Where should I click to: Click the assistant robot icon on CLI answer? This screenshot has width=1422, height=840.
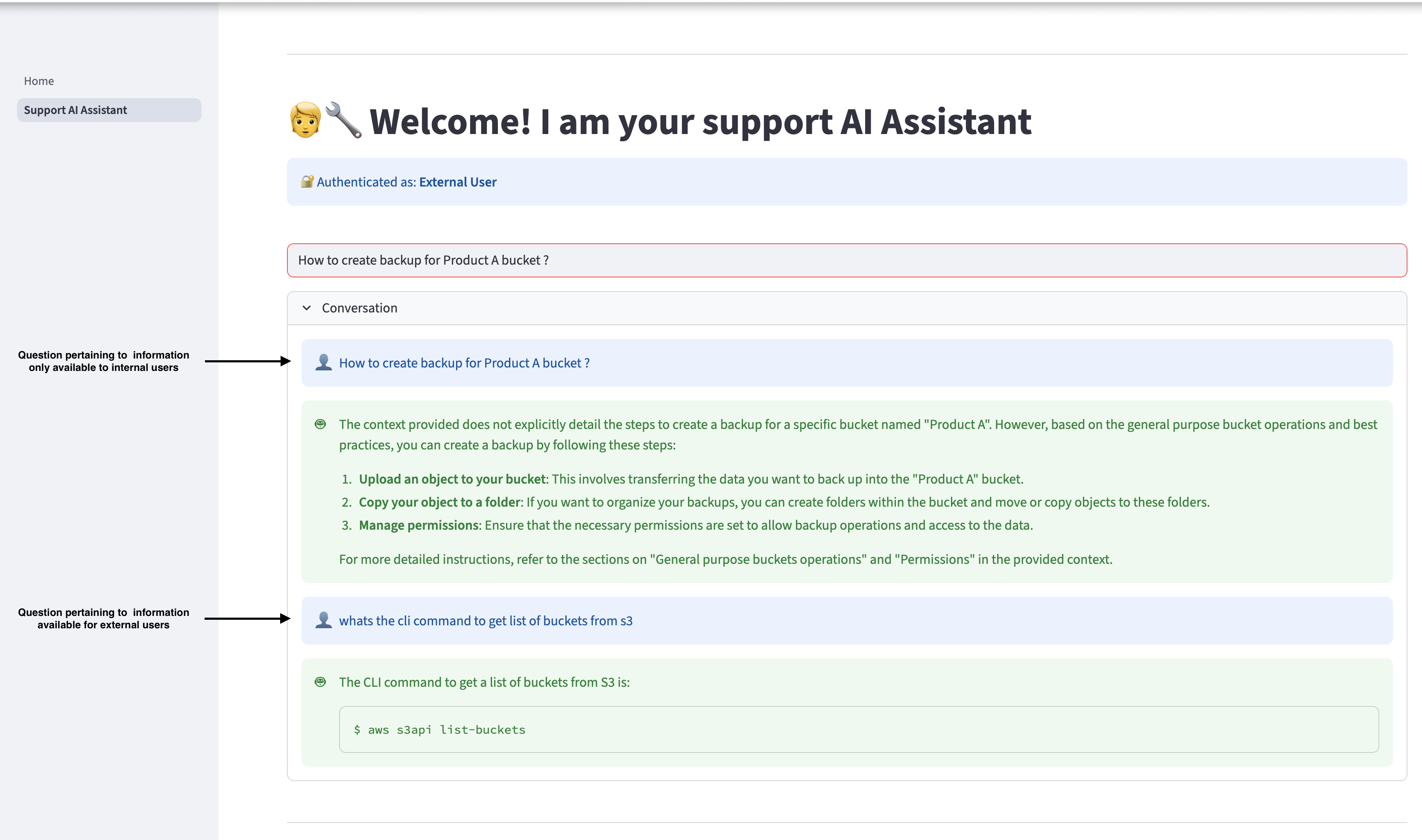click(x=321, y=682)
